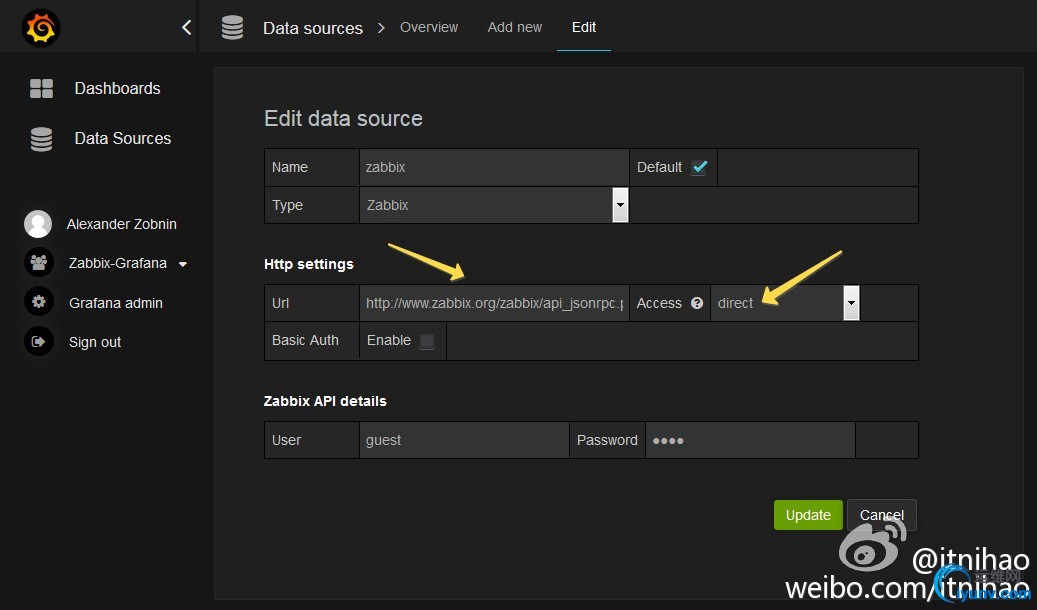
Task: Uncheck the Default data source checkbox
Action: pyautogui.click(x=699, y=167)
